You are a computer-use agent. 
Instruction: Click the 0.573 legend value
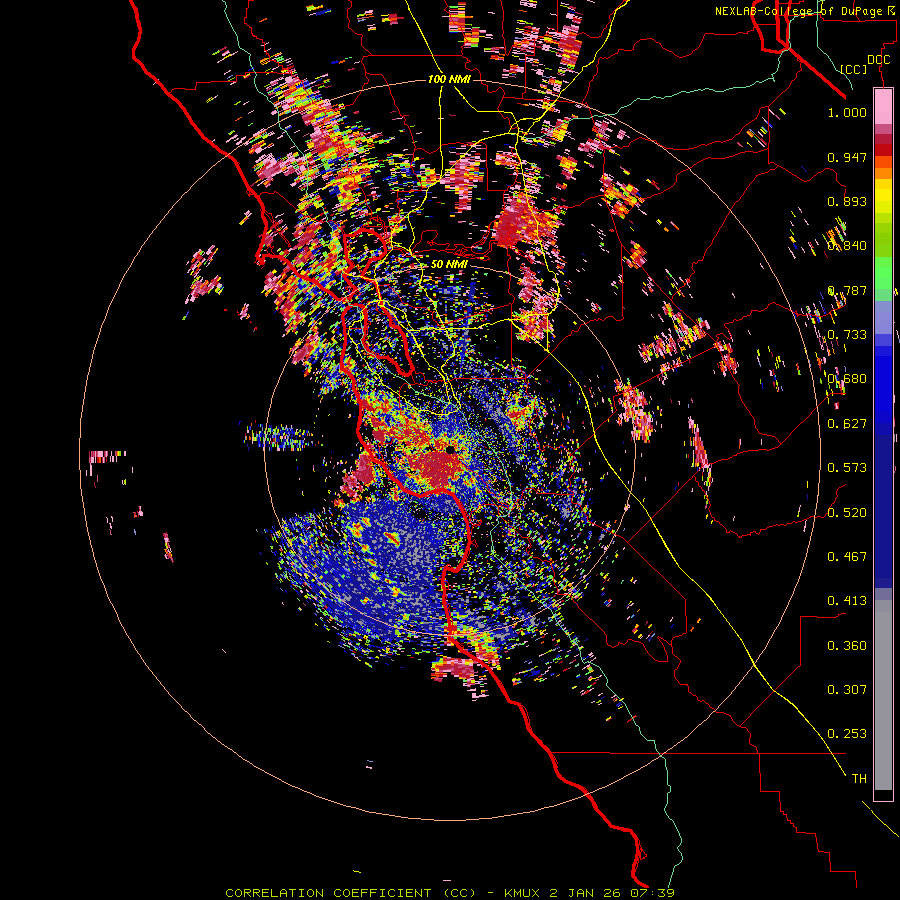pyautogui.click(x=847, y=468)
